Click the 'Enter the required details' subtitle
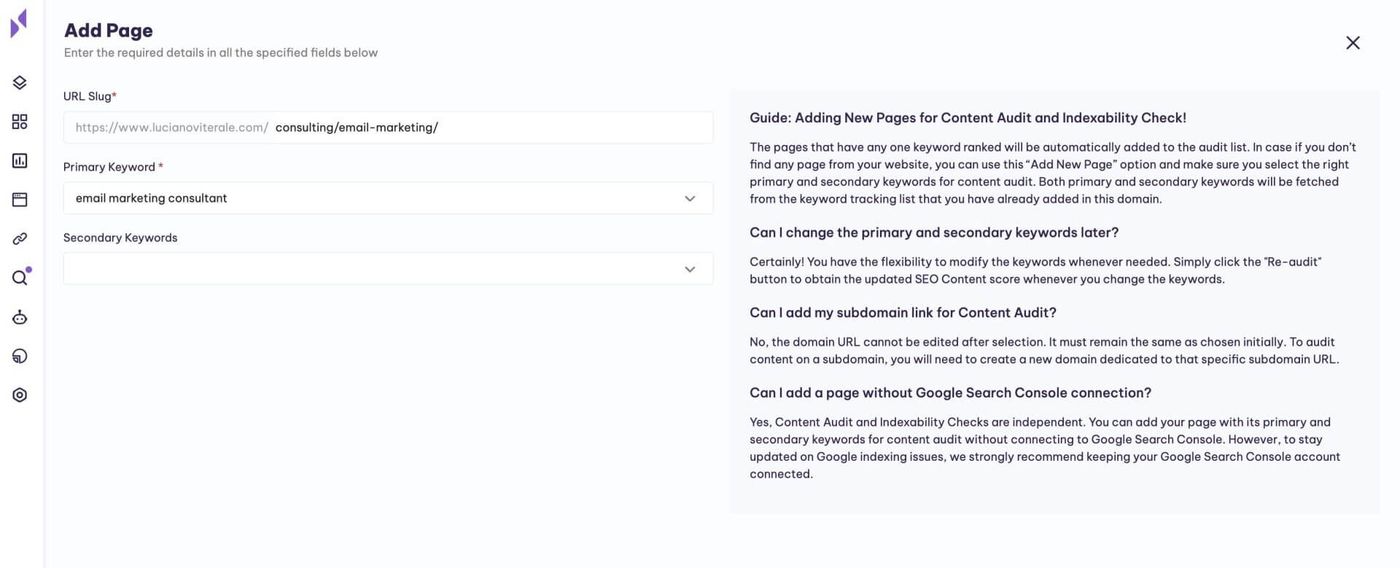This screenshot has width=1400, height=568. (221, 53)
